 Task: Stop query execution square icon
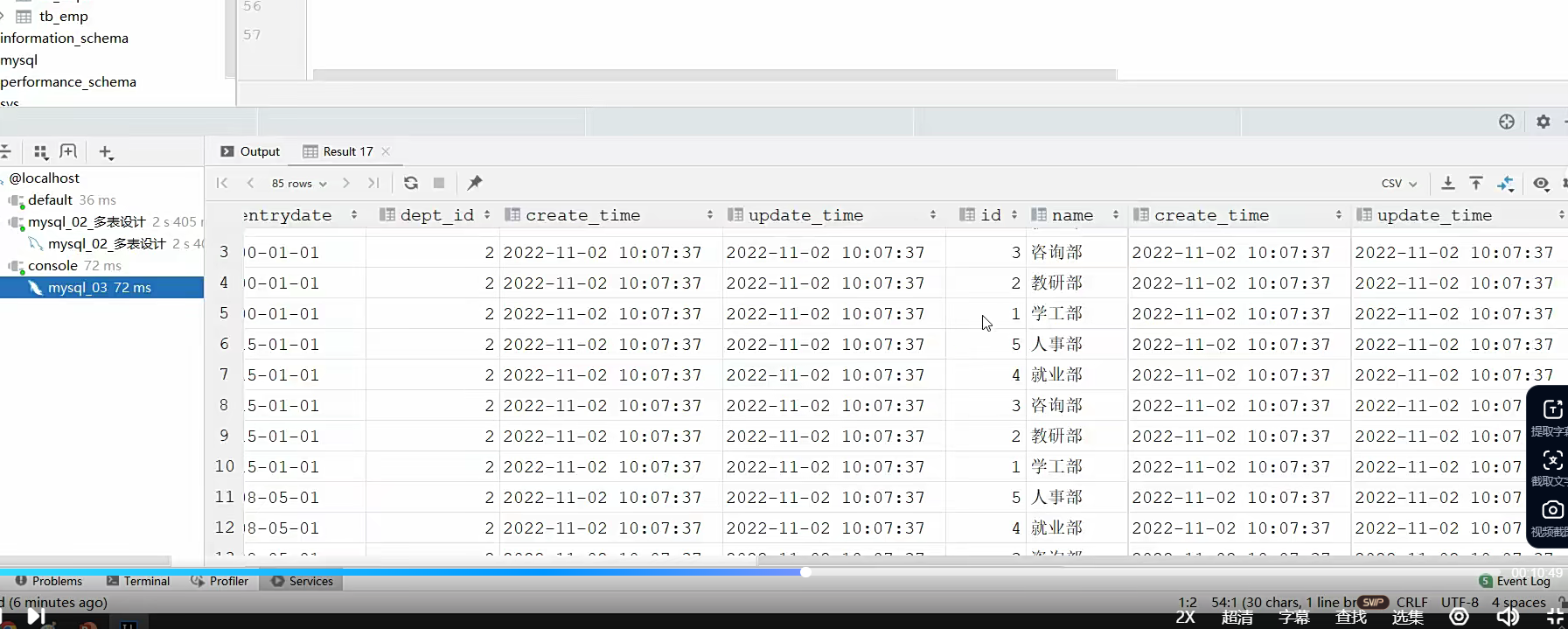coord(439,183)
